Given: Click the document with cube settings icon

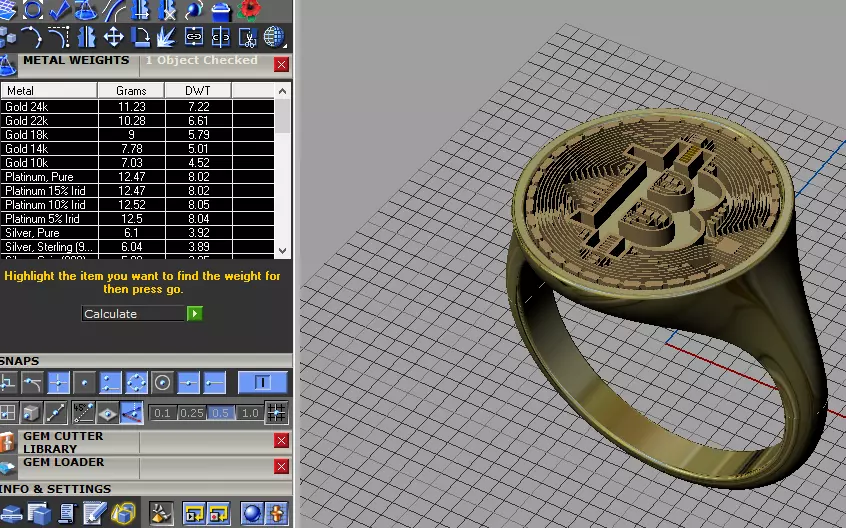Looking at the screenshot, I should (39, 513).
